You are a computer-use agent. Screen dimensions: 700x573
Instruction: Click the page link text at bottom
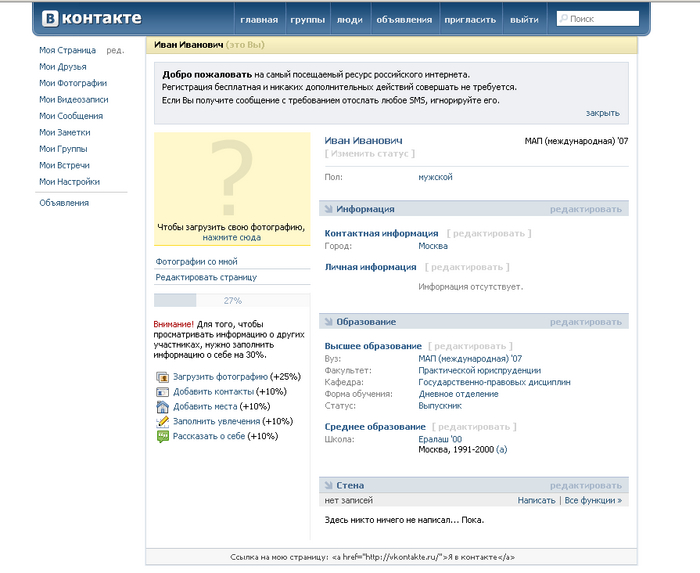tap(372, 557)
